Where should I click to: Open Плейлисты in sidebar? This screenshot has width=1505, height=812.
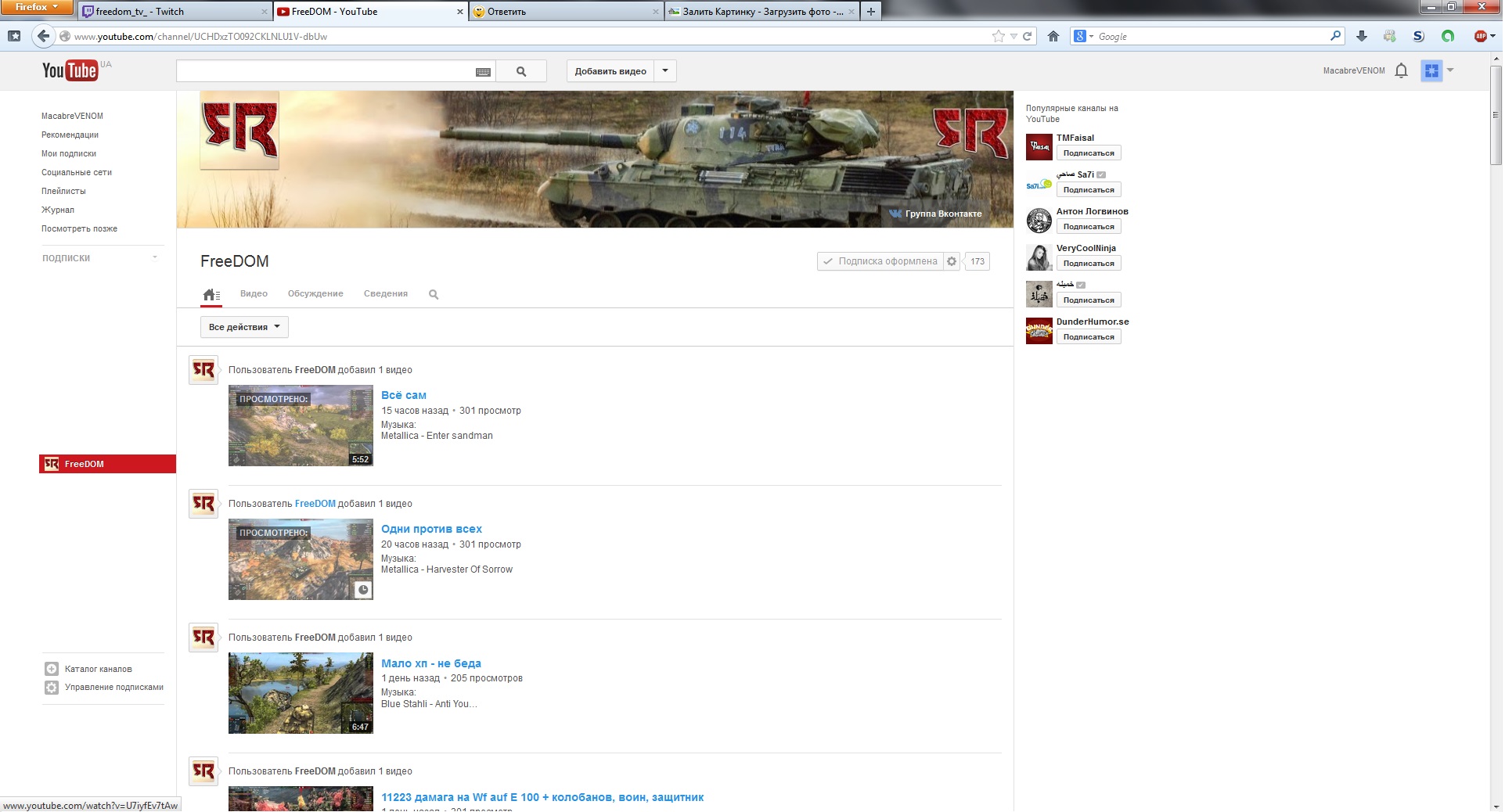point(63,191)
